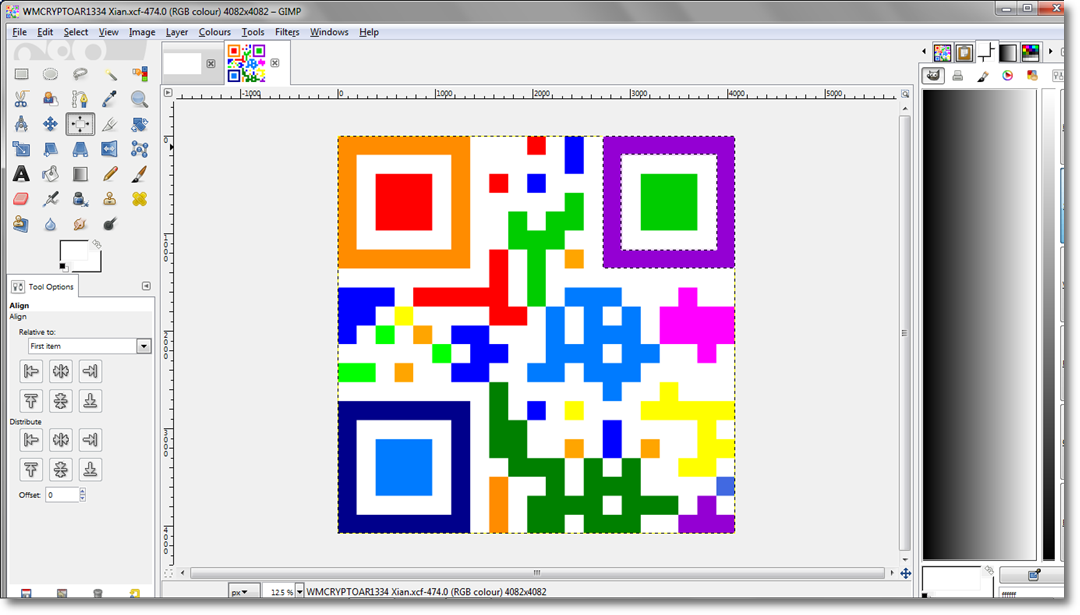The width and height of the screenshot is (1080, 615).
Task: Open the Select menu
Action: coord(76,32)
